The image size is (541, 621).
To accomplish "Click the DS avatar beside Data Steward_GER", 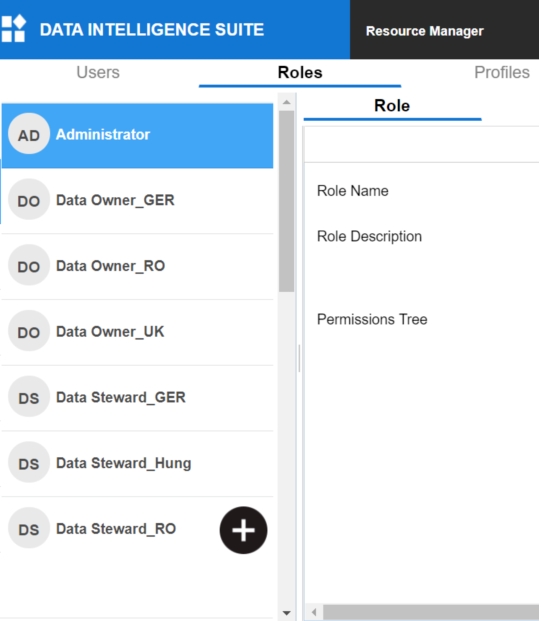I will (29, 397).
